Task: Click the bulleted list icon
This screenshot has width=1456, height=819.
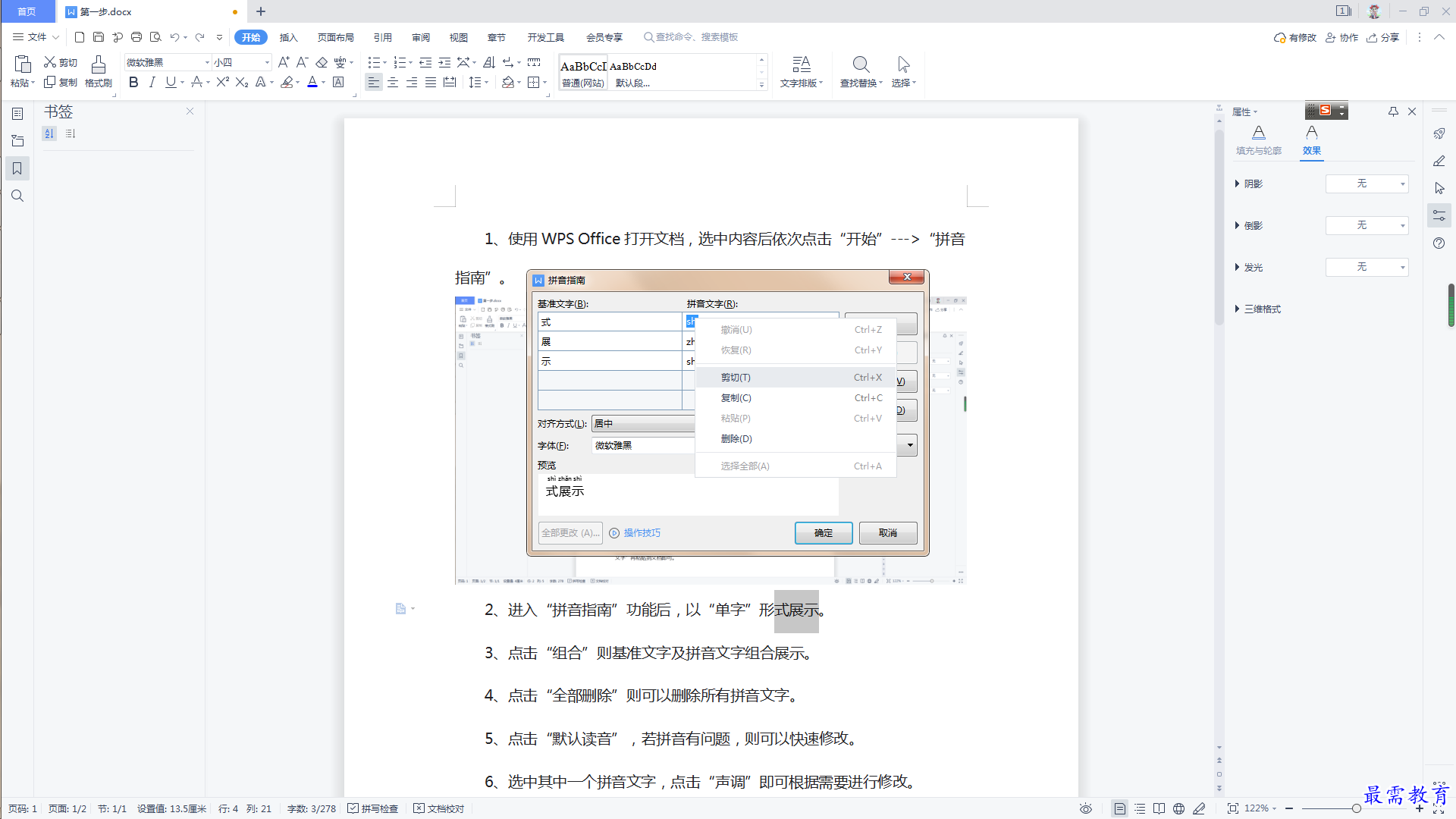Action: [x=374, y=62]
